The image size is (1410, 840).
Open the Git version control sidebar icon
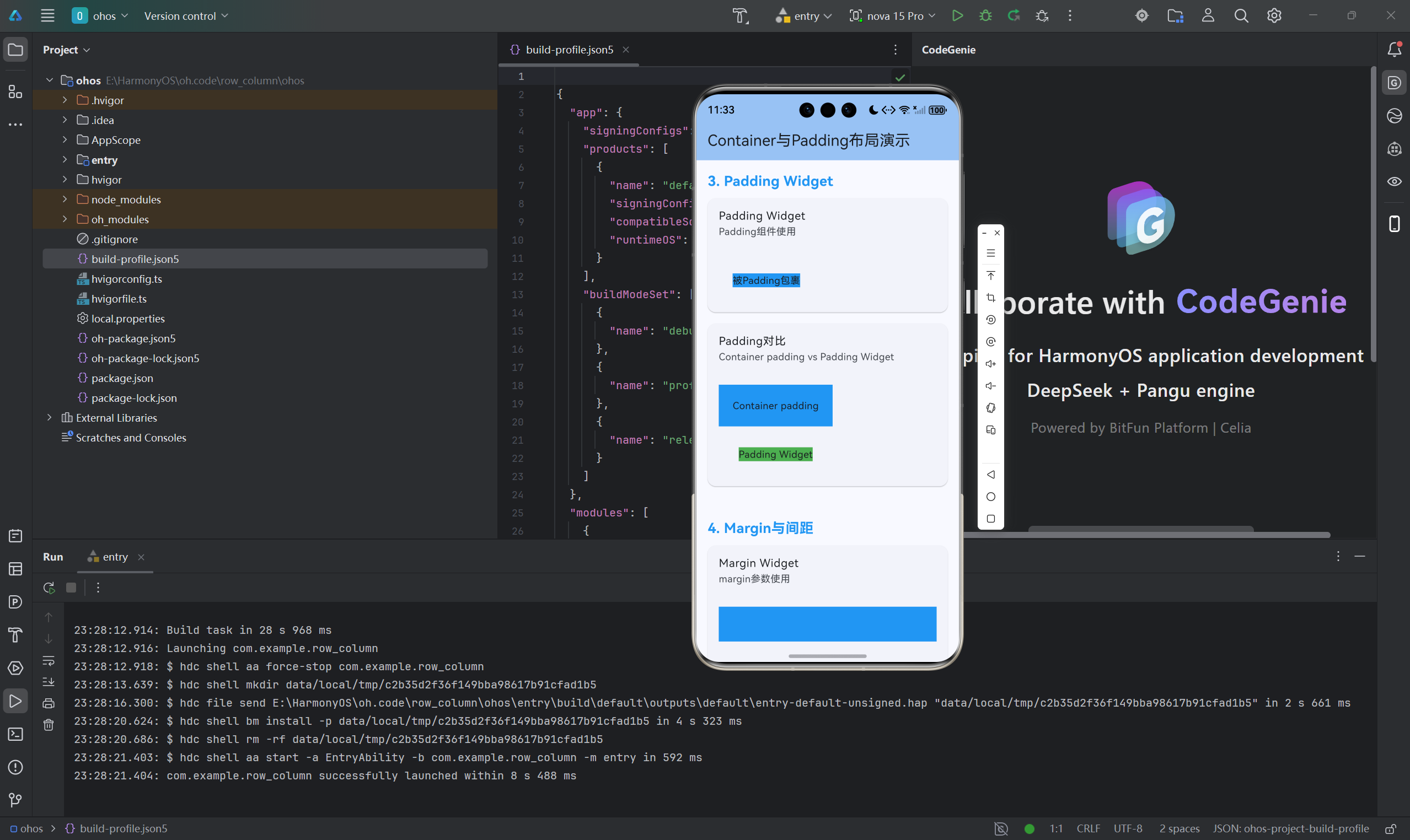[x=15, y=800]
